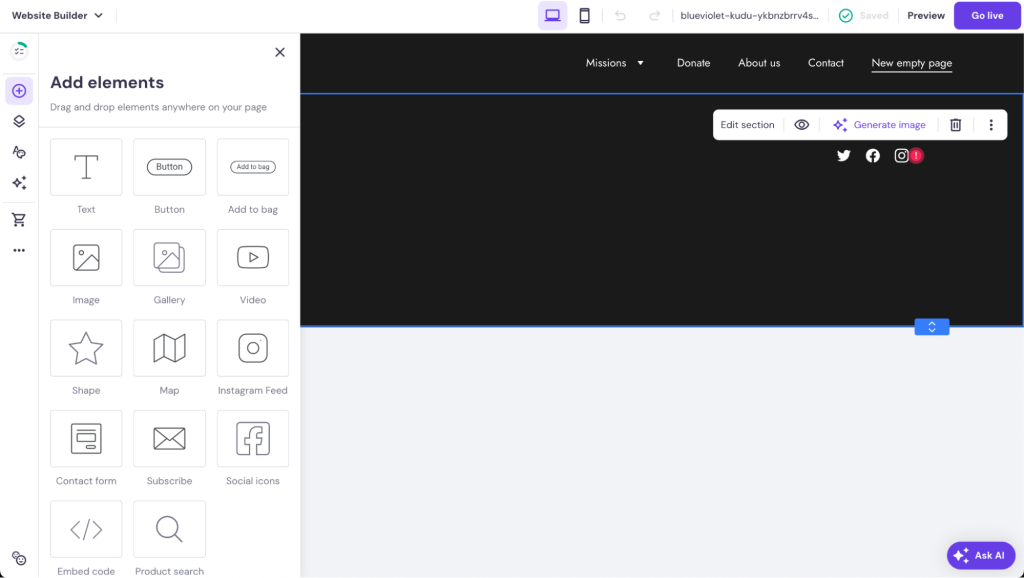Open the New empty page tab
This screenshot has height=578, width=1024.
pyautogui.click(x=911, y=62)
